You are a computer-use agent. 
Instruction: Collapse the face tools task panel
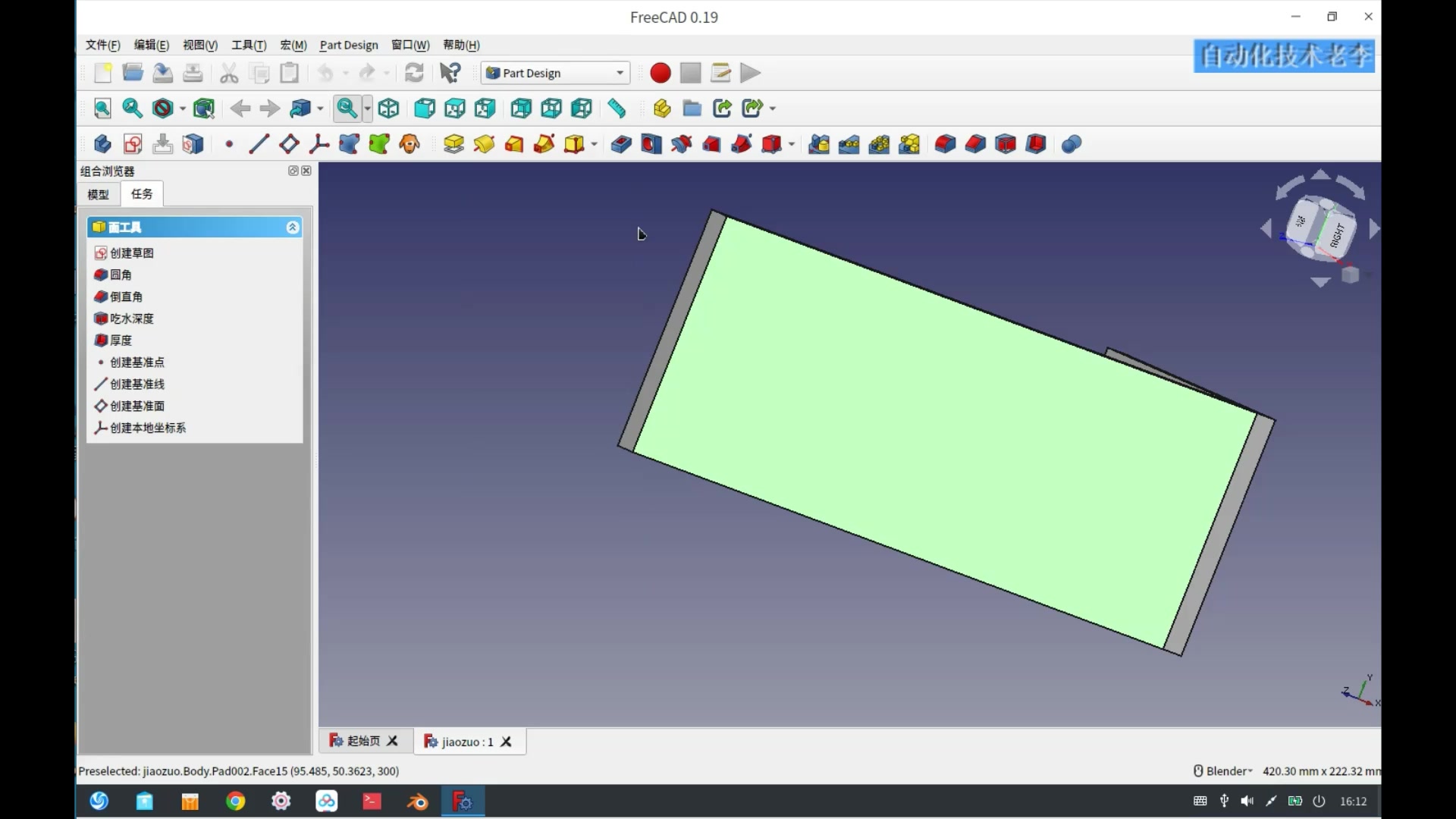(292, 227)
